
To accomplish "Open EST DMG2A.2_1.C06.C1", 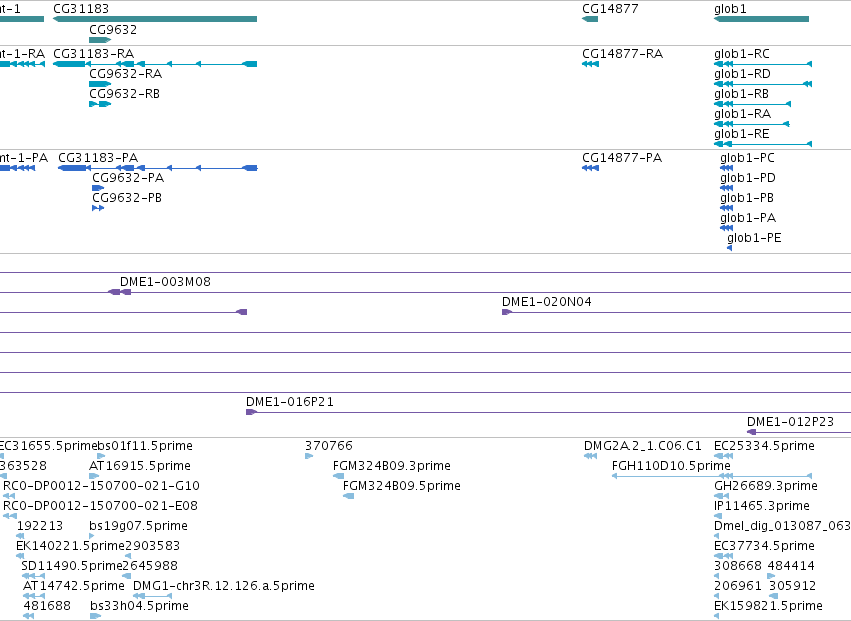I will pos(643,446).
